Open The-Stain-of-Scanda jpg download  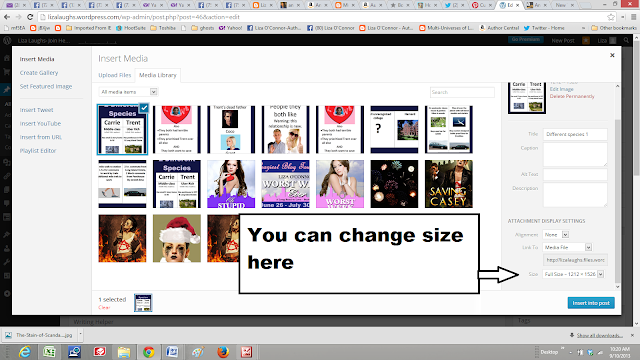[x=40, y=335]
